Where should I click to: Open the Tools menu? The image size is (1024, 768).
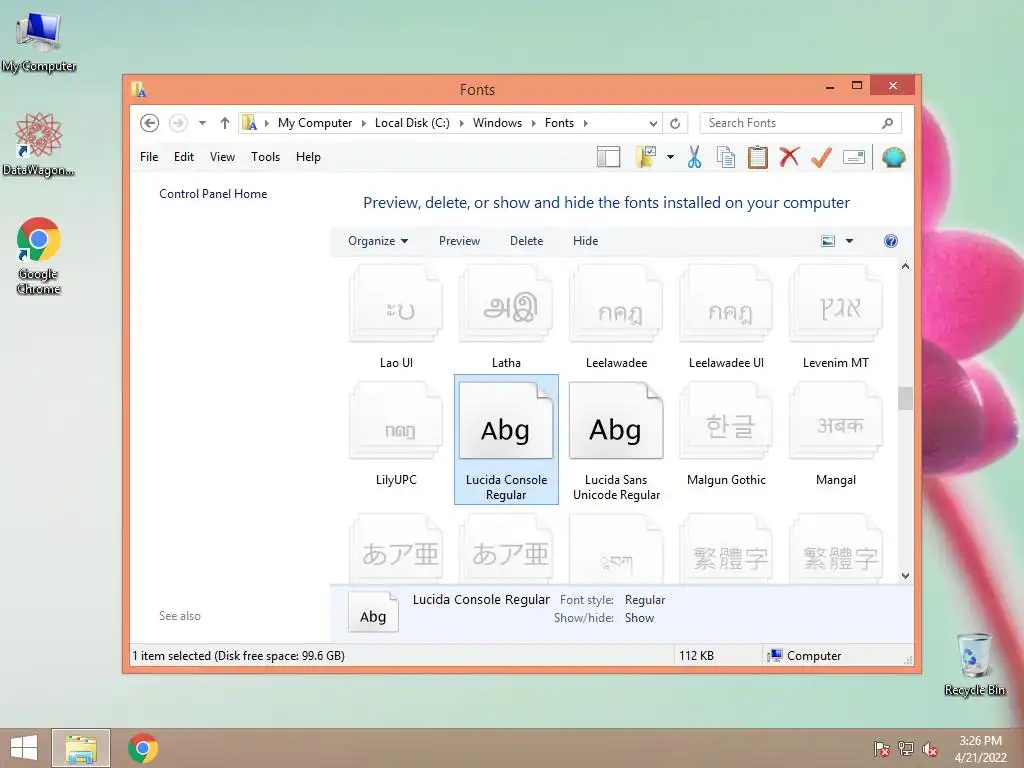pyautogui.click(x=265, y=157)
